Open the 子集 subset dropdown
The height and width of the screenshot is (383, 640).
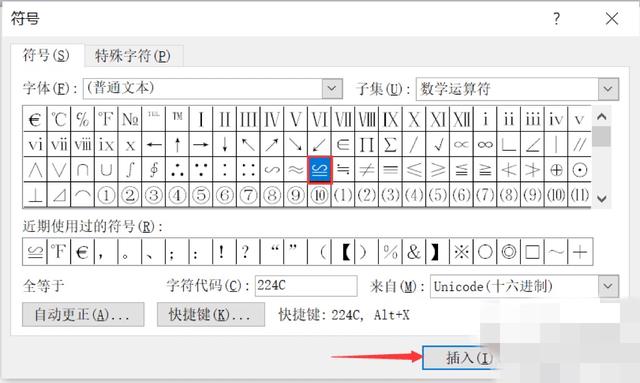pyautogui.click(x=608, y=89)
